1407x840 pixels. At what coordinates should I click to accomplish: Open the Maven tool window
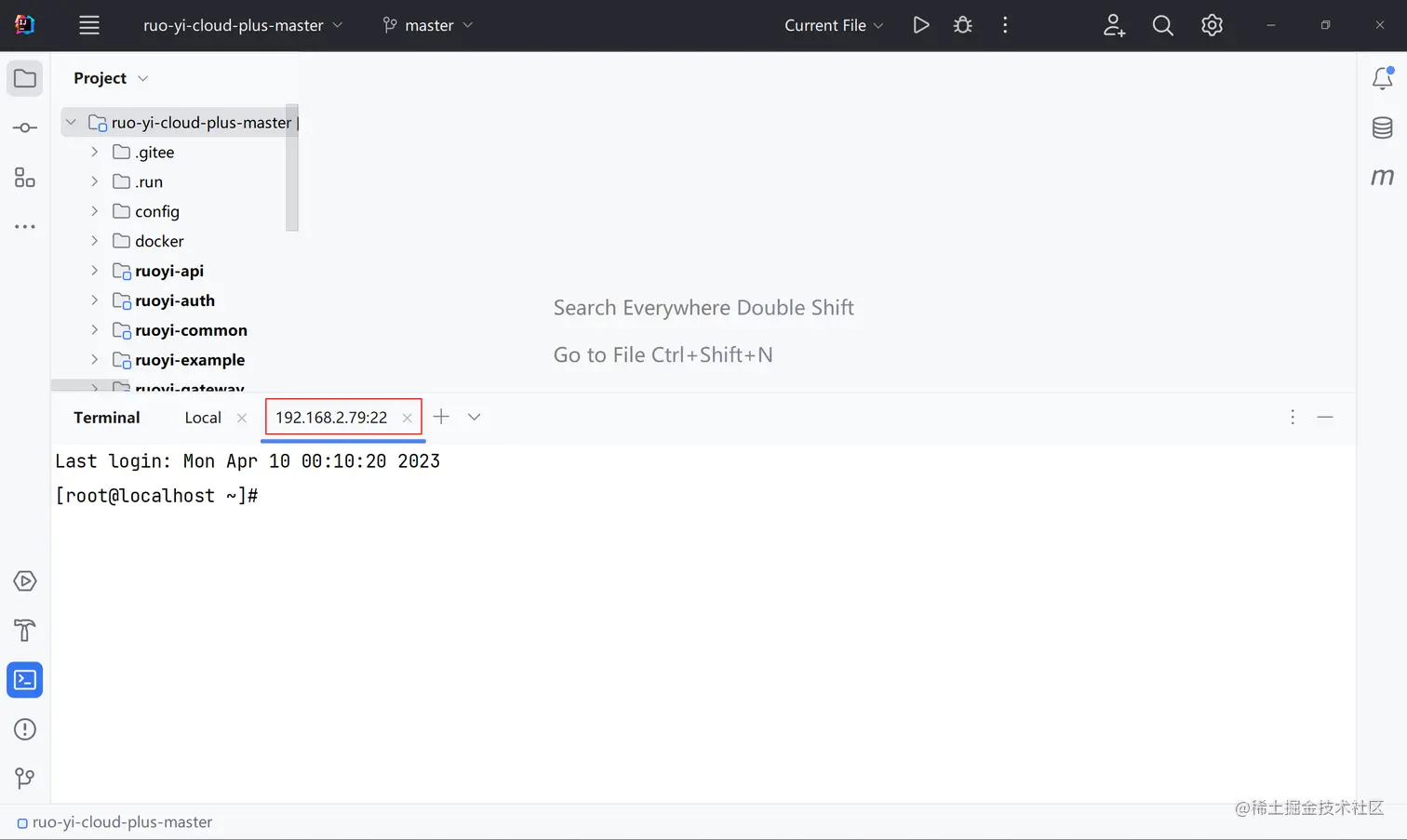coord(1383,177)
